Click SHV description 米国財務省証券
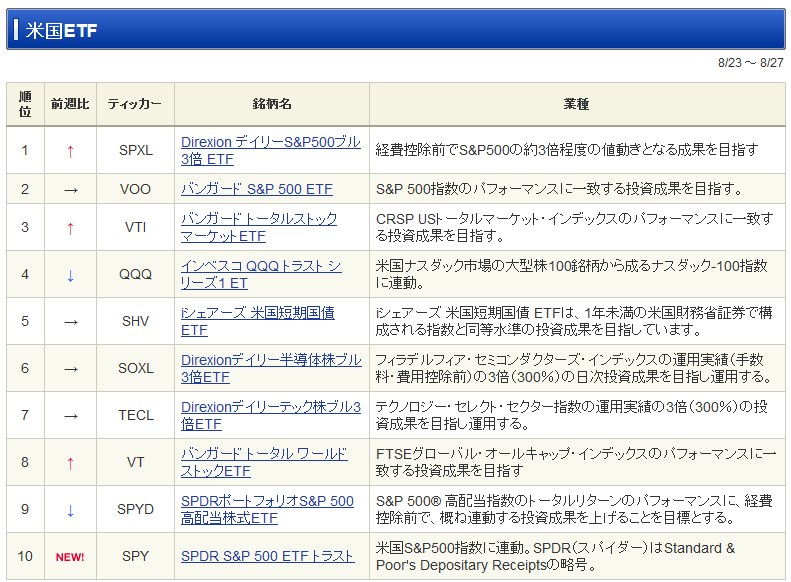Viewport: 791px width, 582px height. point(574,321)
